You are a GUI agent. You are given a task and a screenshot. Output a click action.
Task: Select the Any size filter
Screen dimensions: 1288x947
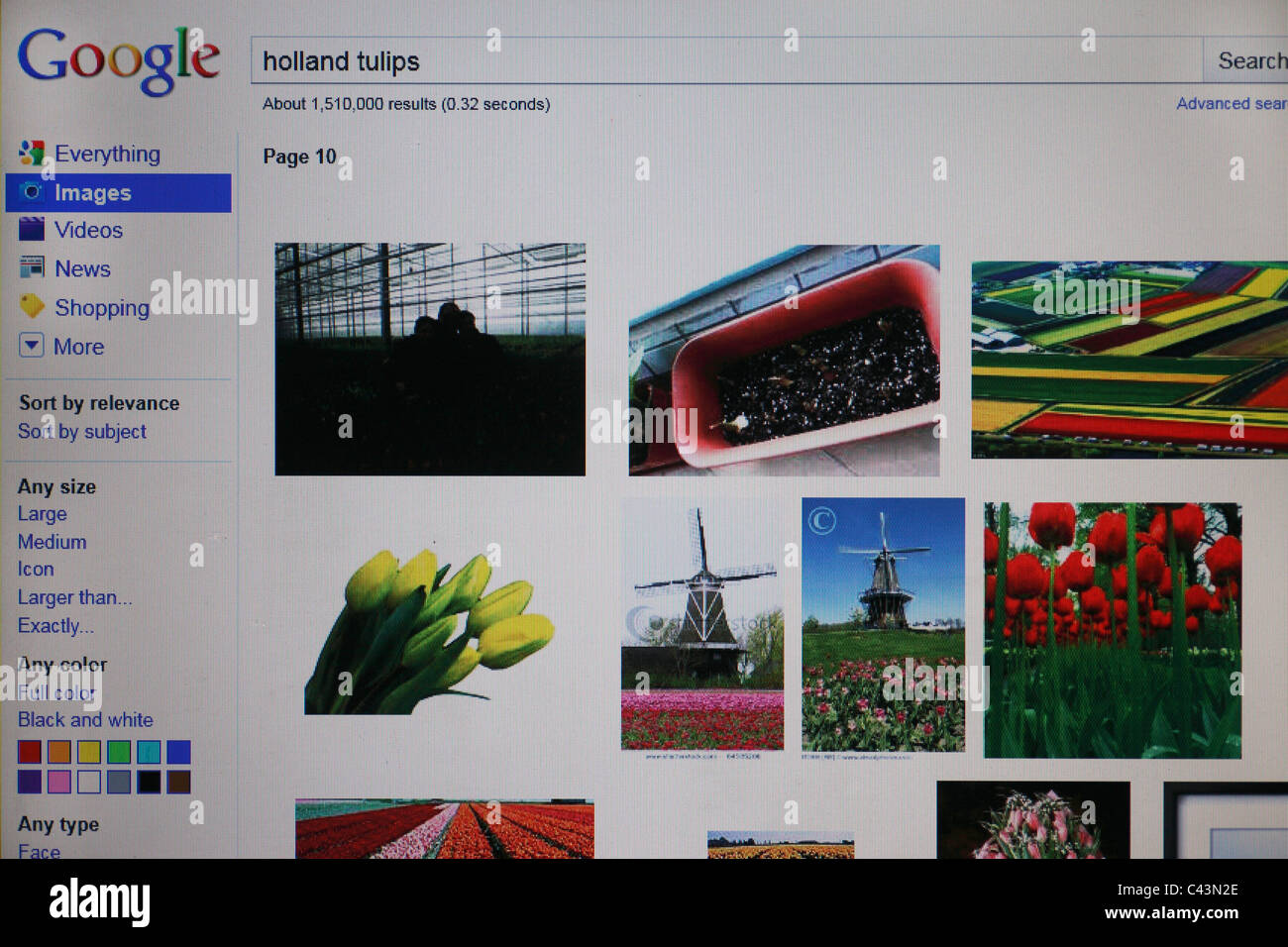click(56, 486)
